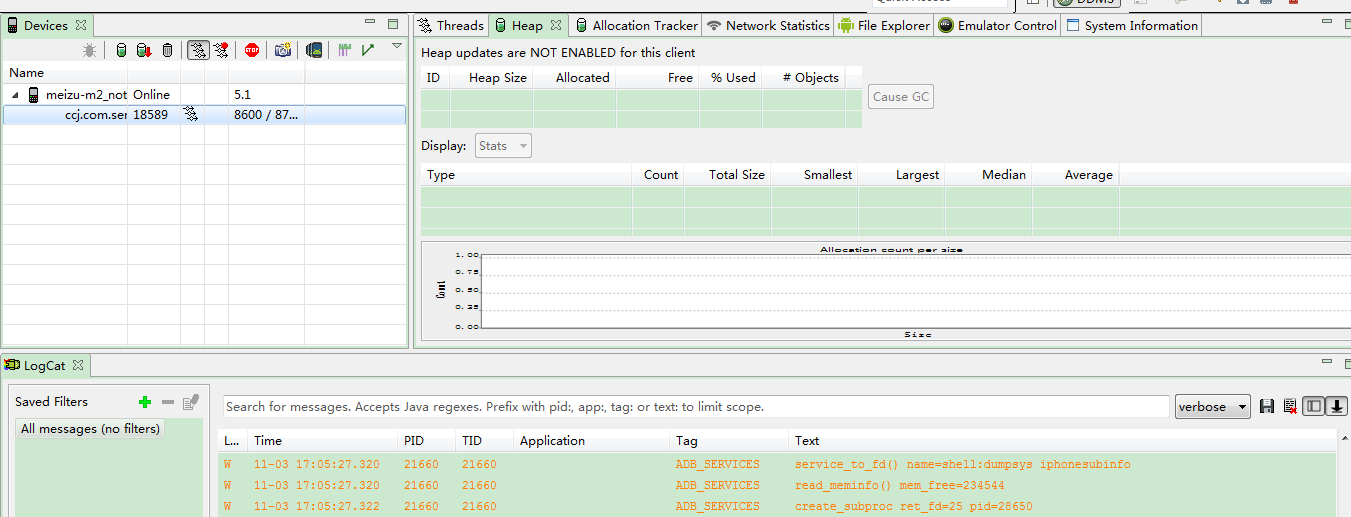This screenshot has height=517, width=1351.
Task: Click the Total Size column header
Action: [728, 175]
